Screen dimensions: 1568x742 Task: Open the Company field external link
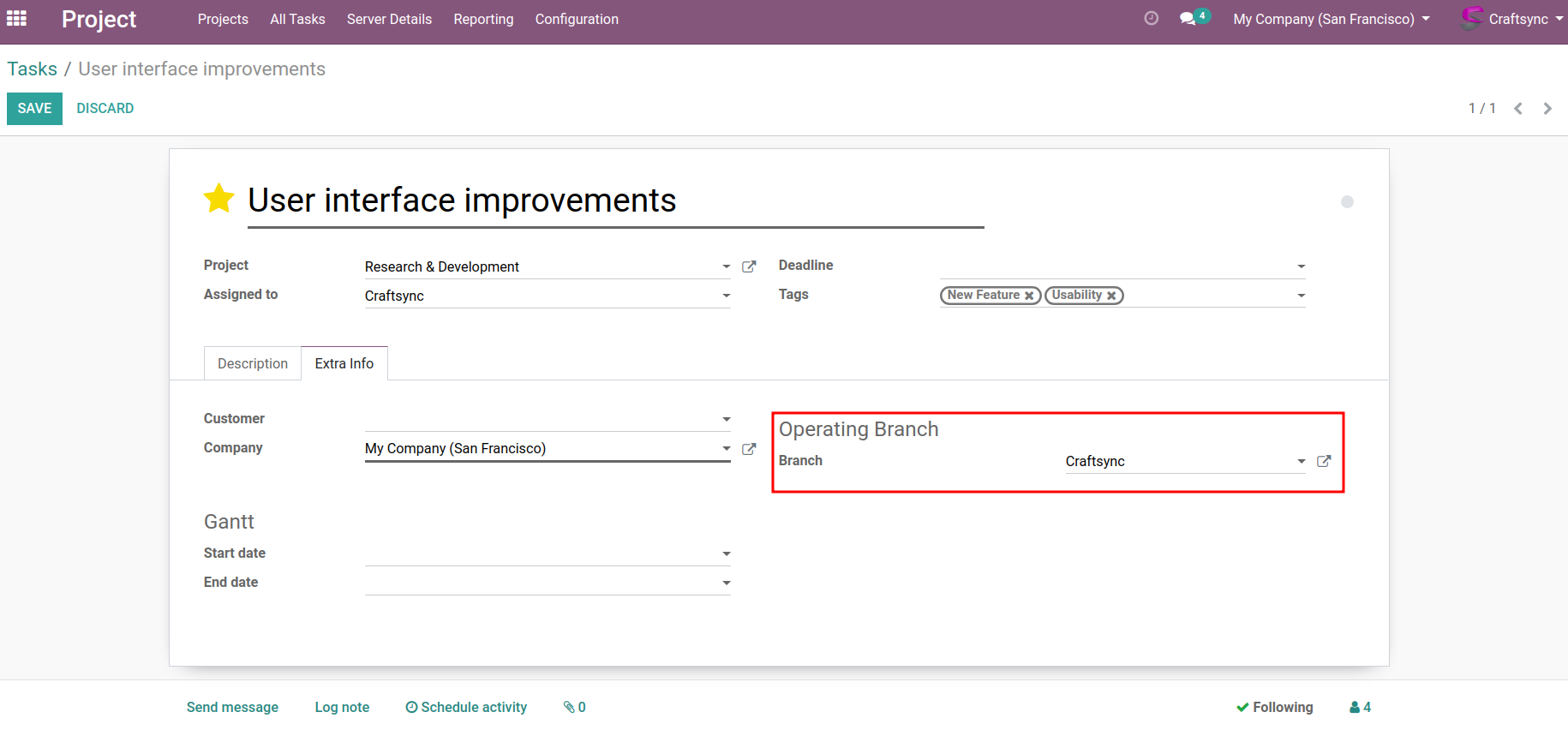click(x=749, y=449)
